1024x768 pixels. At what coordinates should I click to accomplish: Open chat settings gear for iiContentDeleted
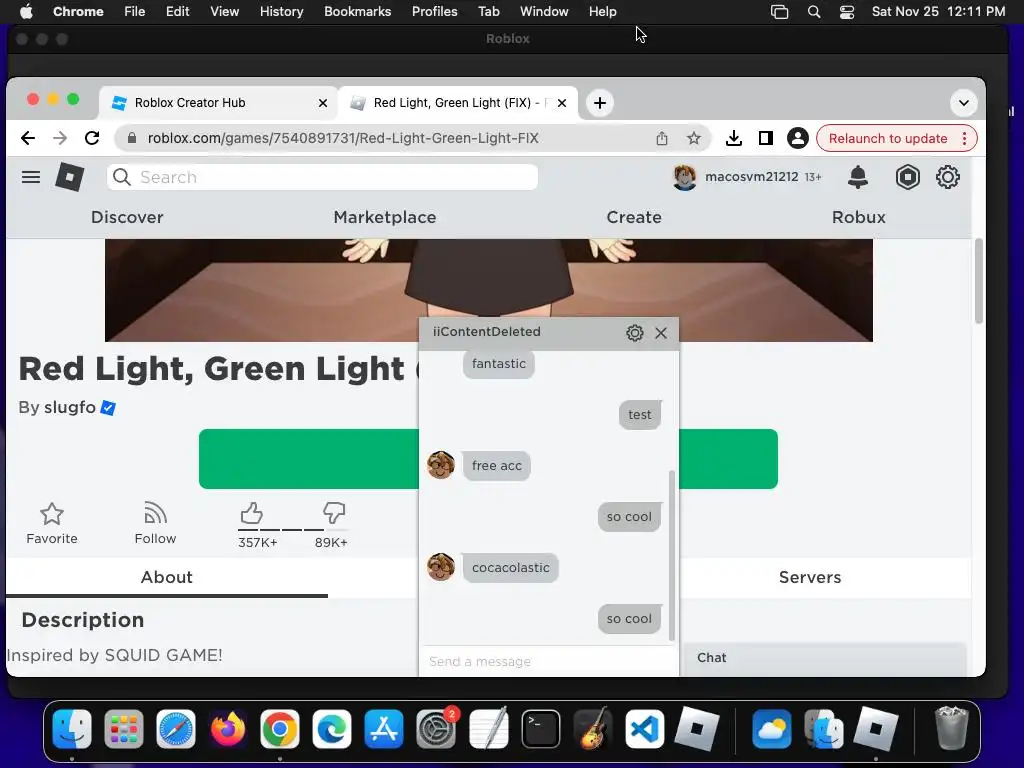coord(634,333)
